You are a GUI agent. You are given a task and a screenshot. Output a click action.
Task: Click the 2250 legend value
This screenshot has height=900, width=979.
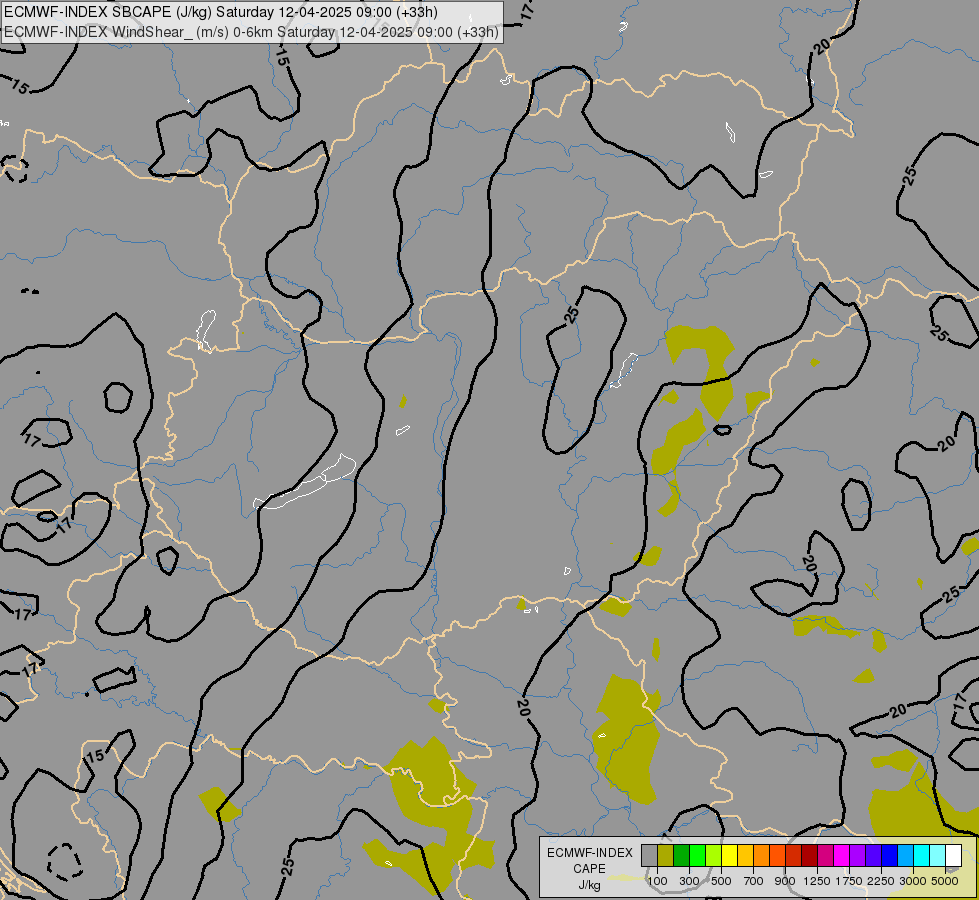point(881,881)
